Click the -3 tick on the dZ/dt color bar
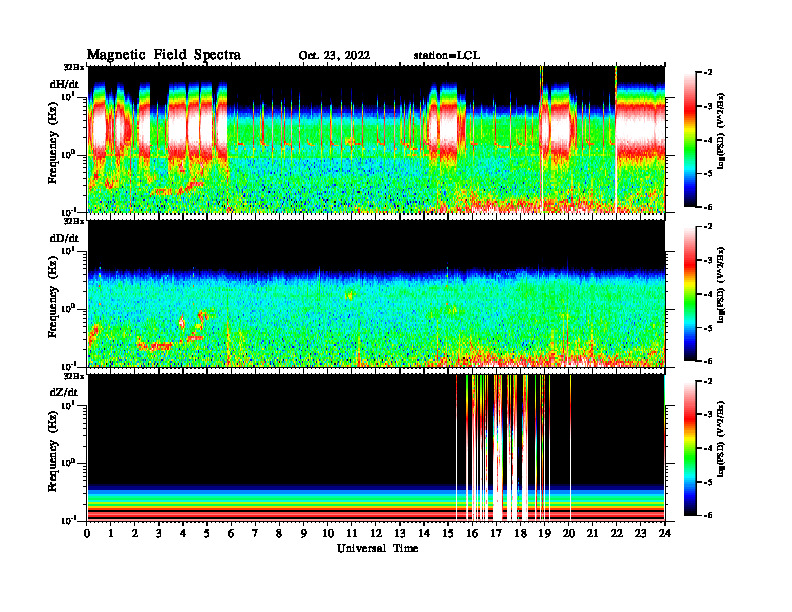The height and width of the screenshot is (612, 792). [x=707, y=415]
